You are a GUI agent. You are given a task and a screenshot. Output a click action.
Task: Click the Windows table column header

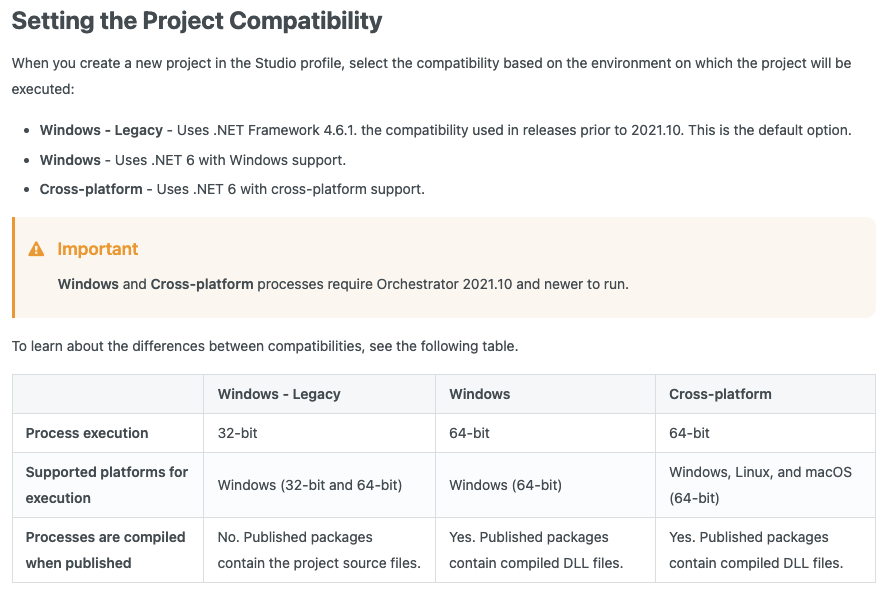tap(480, 394)
